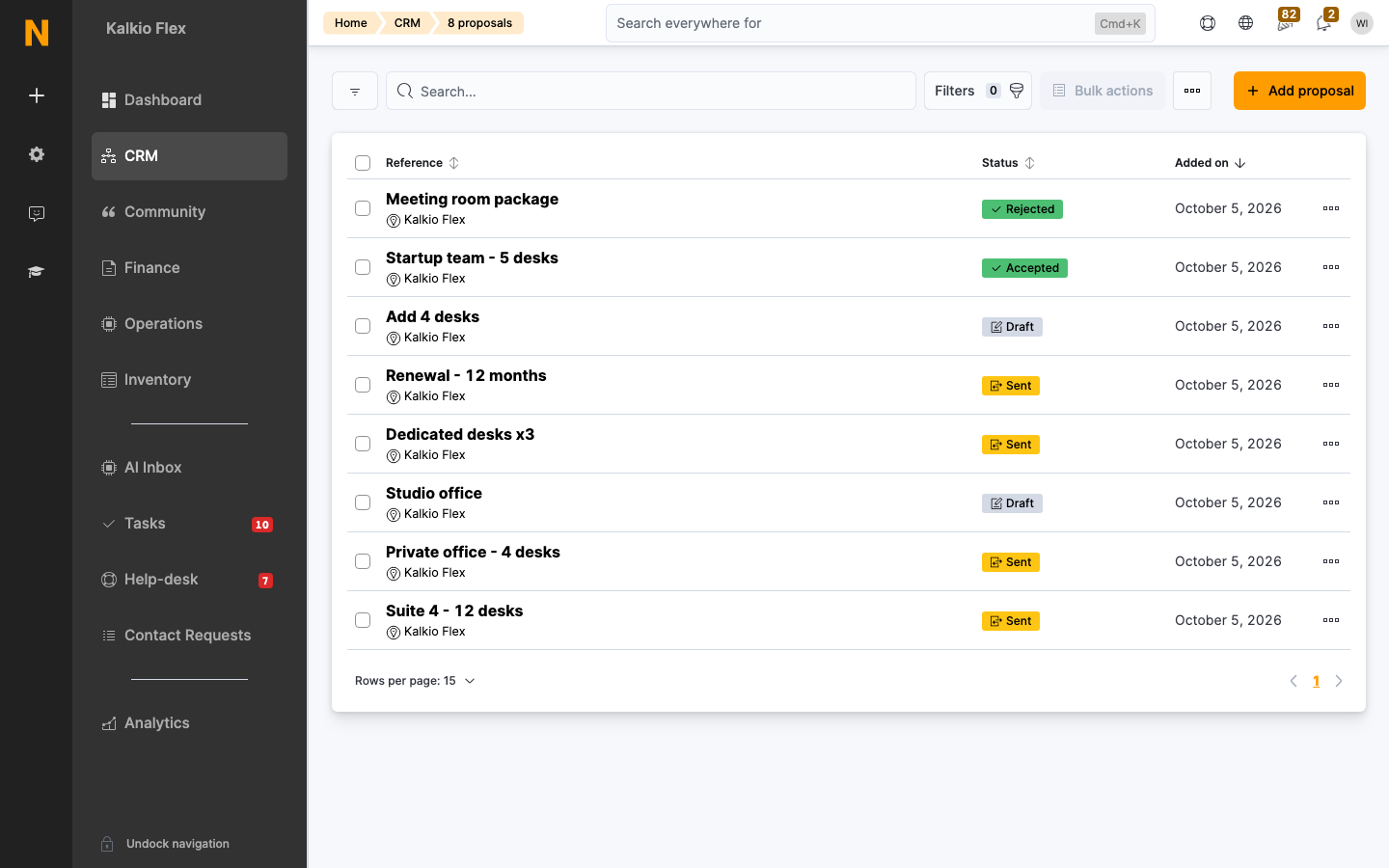The width and height of the screenshot is (1389, 868).
Task: Check the Private office - 4 desks row
Action: click(x=363, y=561)
